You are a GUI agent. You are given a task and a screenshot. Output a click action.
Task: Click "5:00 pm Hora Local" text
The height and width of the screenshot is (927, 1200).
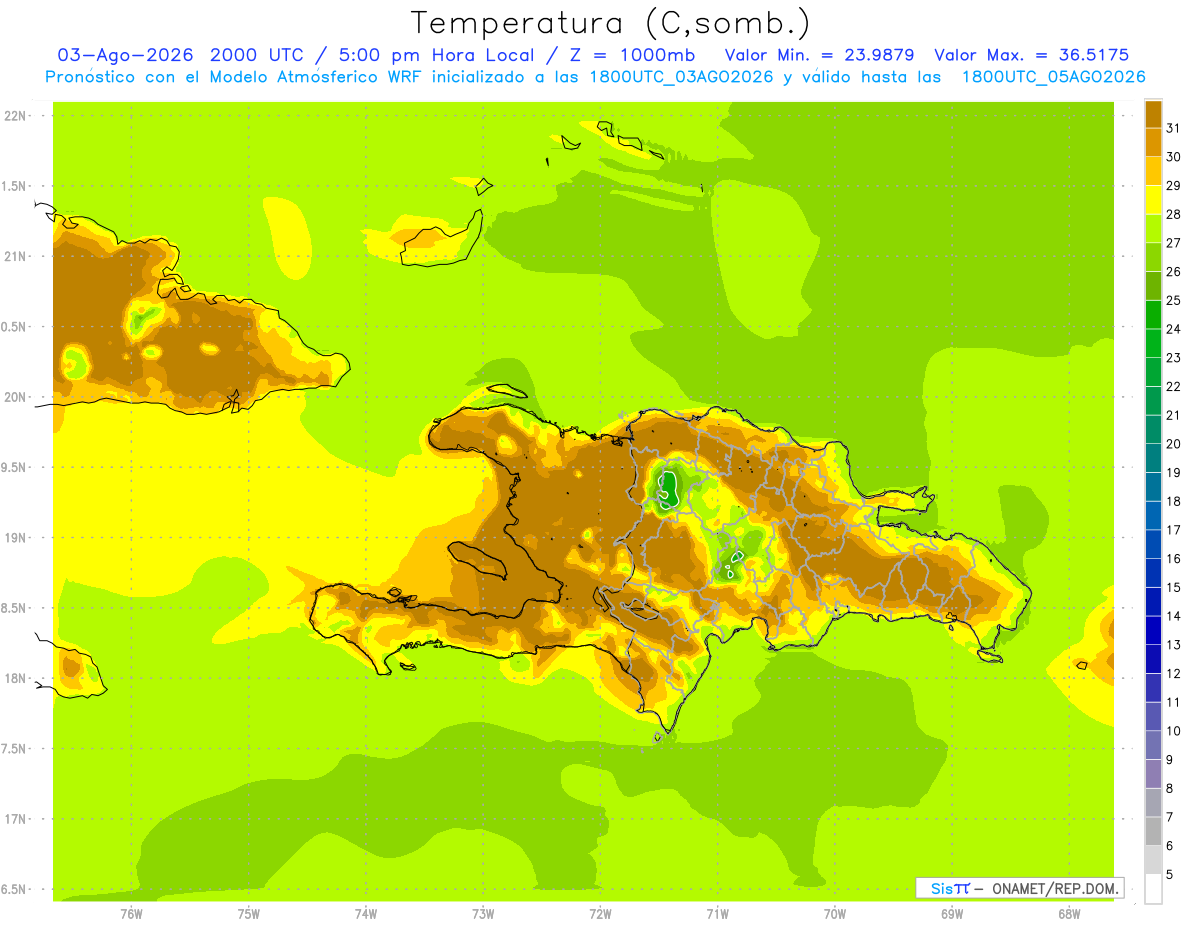click(x=437, y=55)
